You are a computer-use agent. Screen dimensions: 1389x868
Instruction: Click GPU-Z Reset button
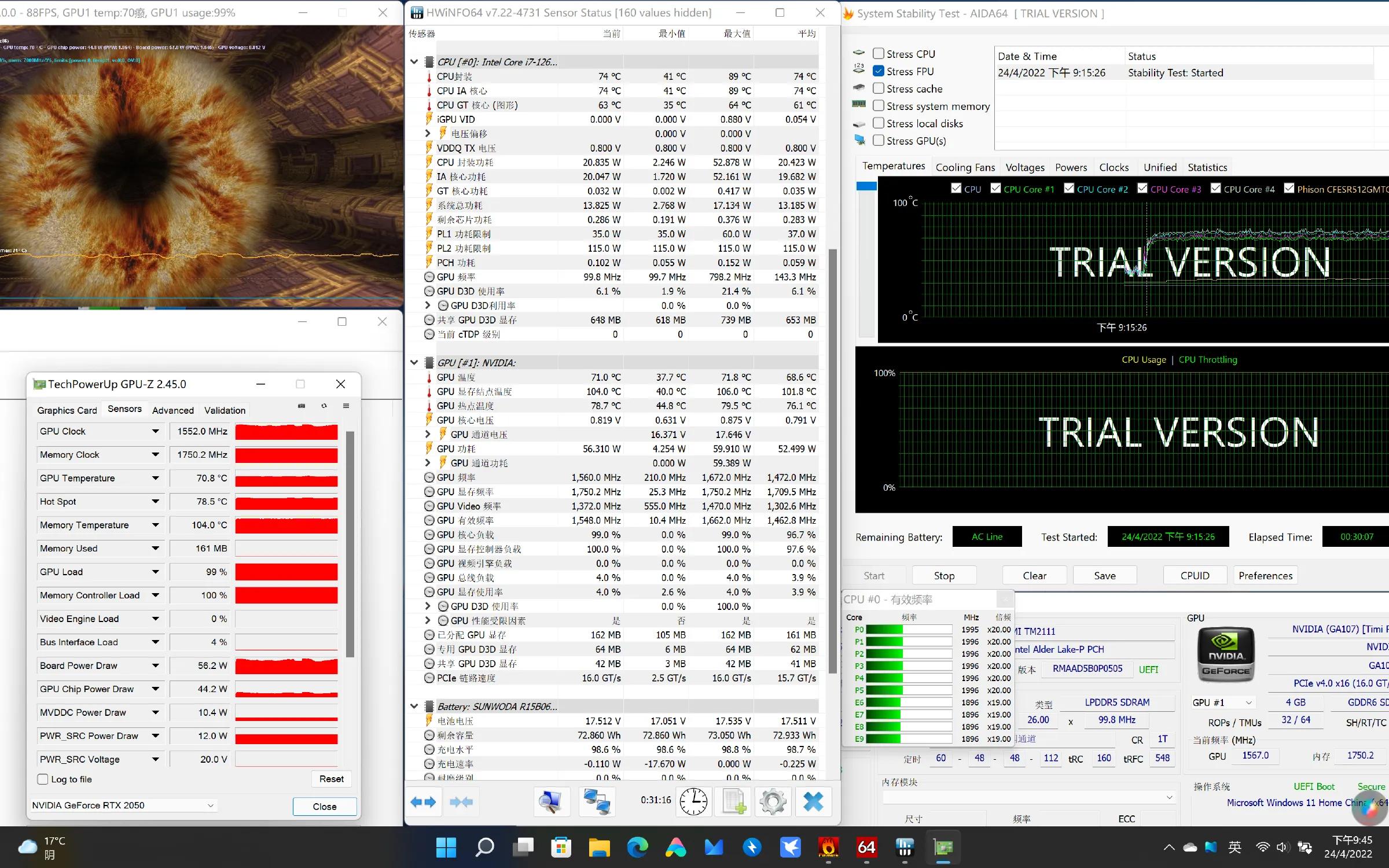(x=332, y=779)
